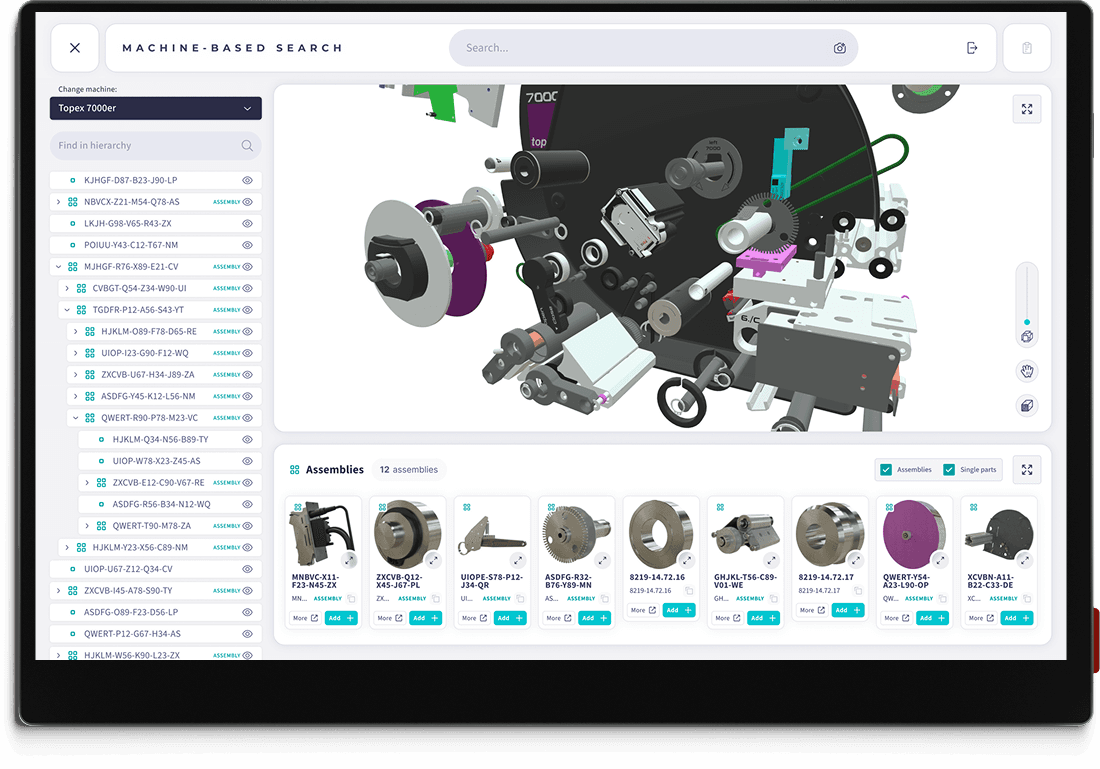Activate the pan hand tool
The height and width of the screenshot is (769, 1100).
tap(1027, 370)
